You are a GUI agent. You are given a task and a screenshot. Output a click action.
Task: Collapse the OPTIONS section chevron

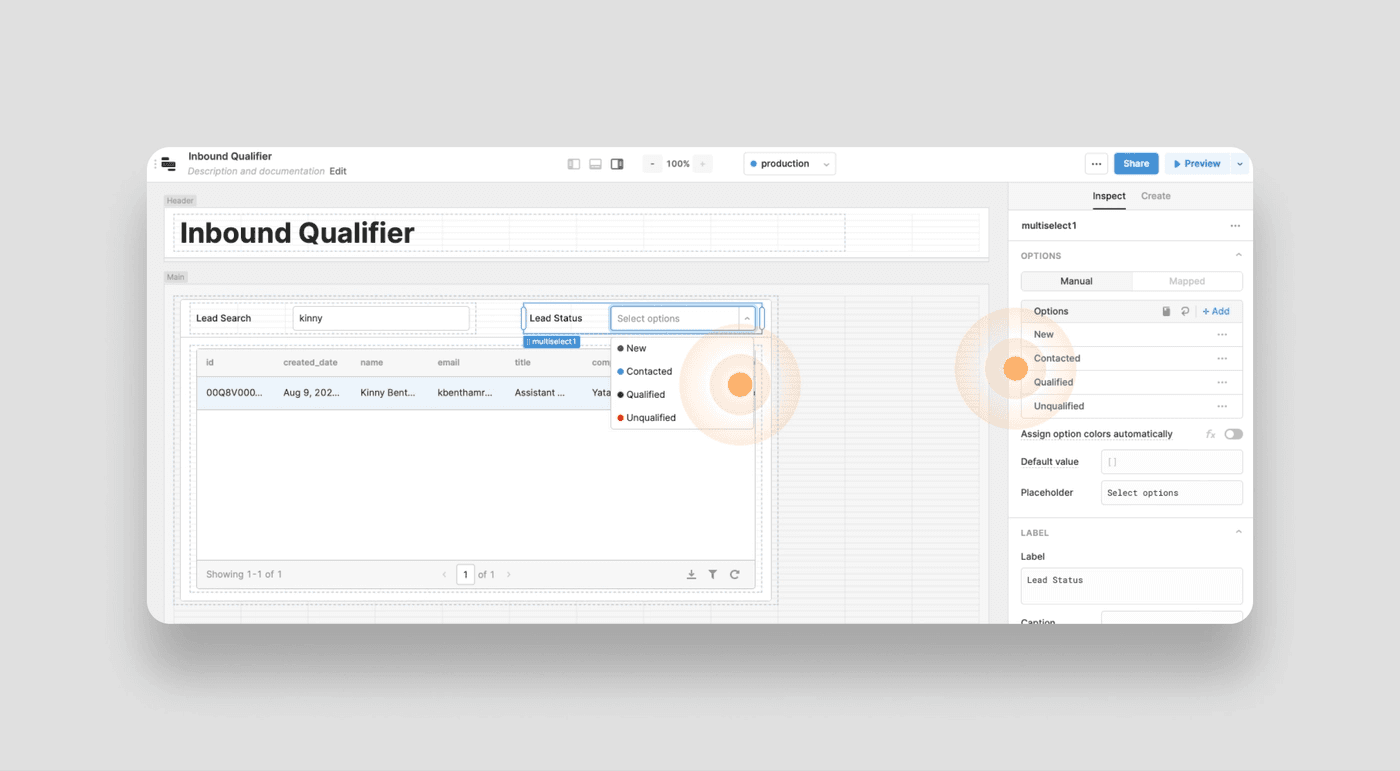click(x=1238, y=256)
